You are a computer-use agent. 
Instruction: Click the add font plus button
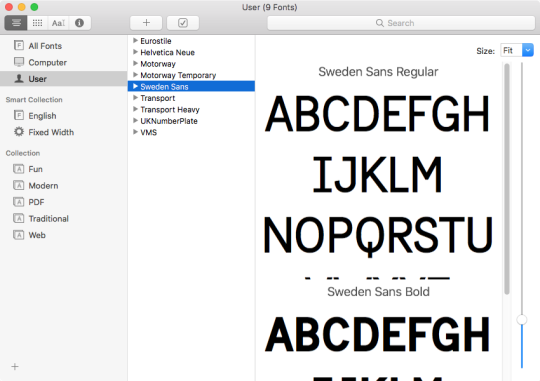coord(146,23)
